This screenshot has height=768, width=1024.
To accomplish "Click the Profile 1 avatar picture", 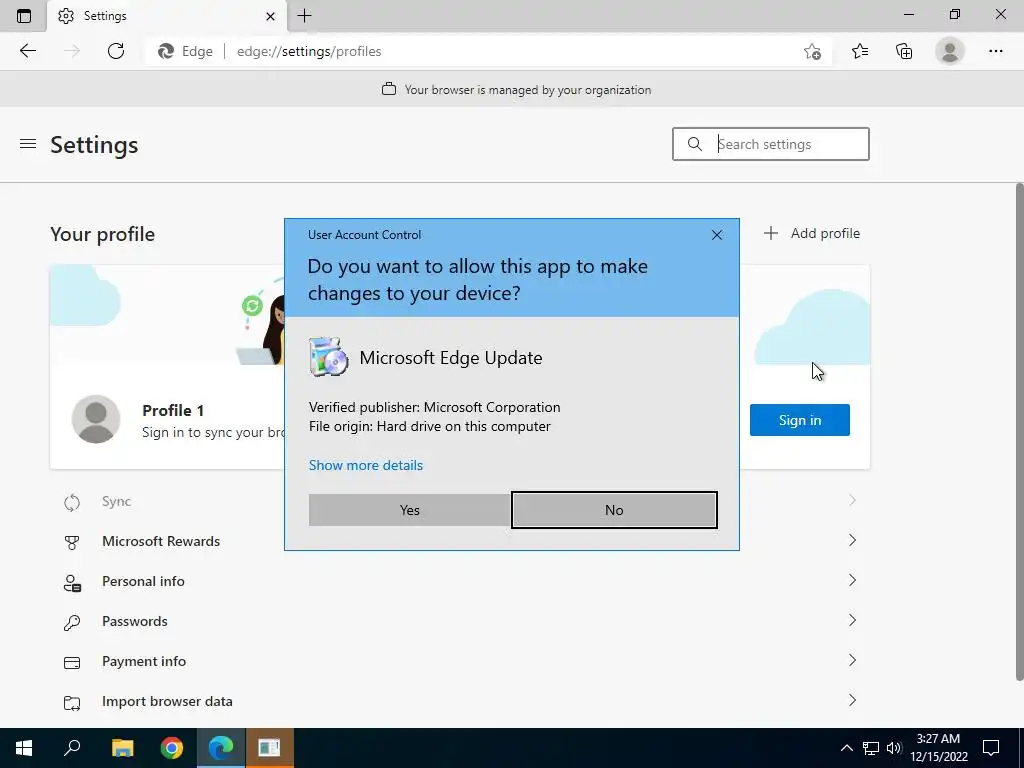I will pyautogui.click(x=96, y=419).
